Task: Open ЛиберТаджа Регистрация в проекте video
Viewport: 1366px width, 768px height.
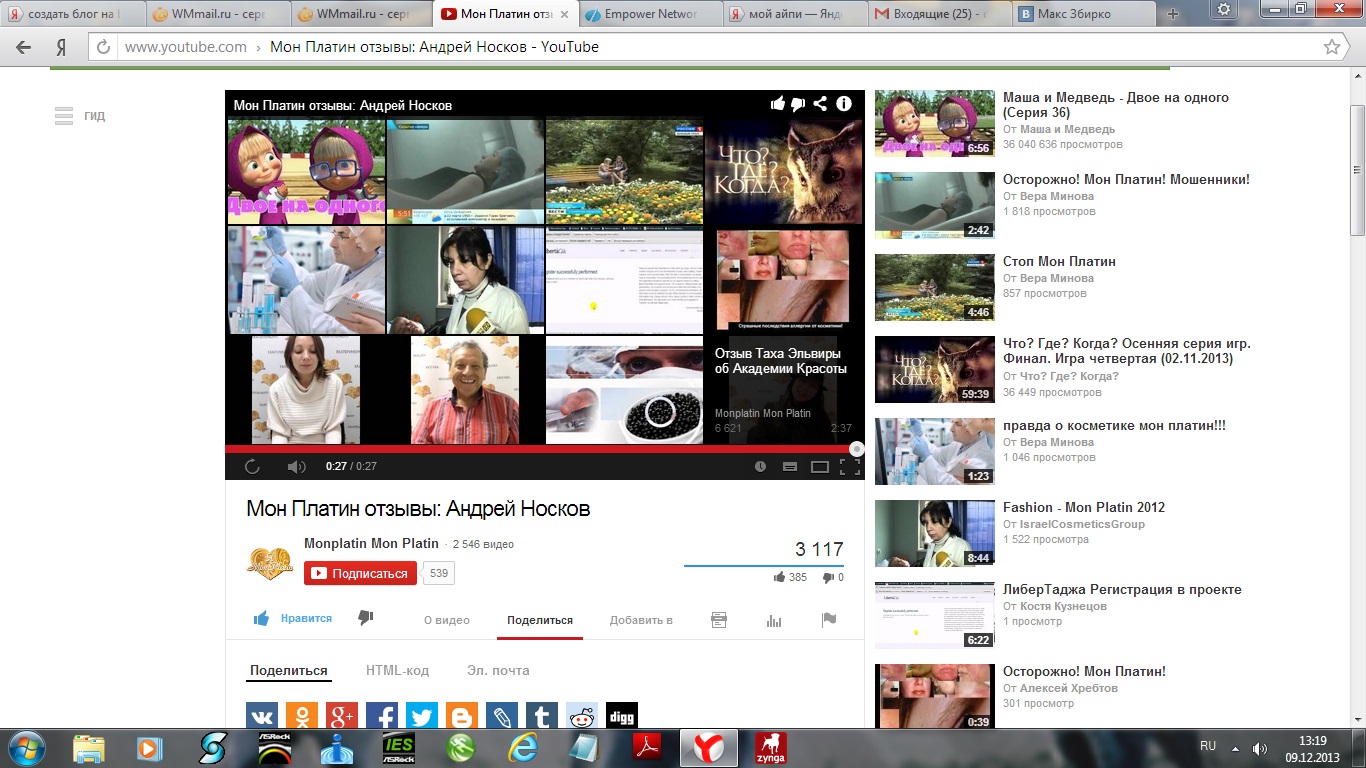Action: pyautogui.click(x=1122, y=589)
